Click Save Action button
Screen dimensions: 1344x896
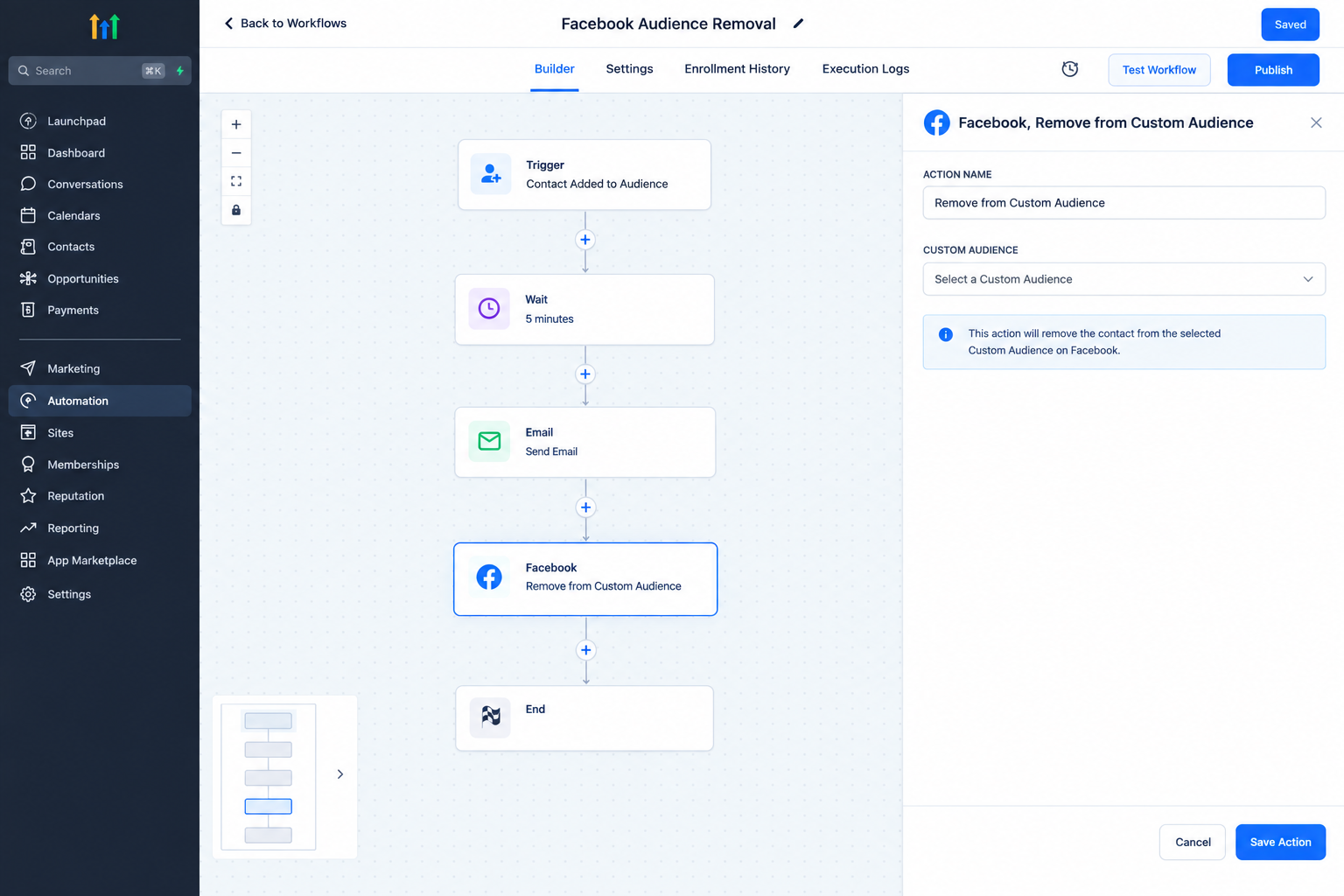[x=1280, y=842]
